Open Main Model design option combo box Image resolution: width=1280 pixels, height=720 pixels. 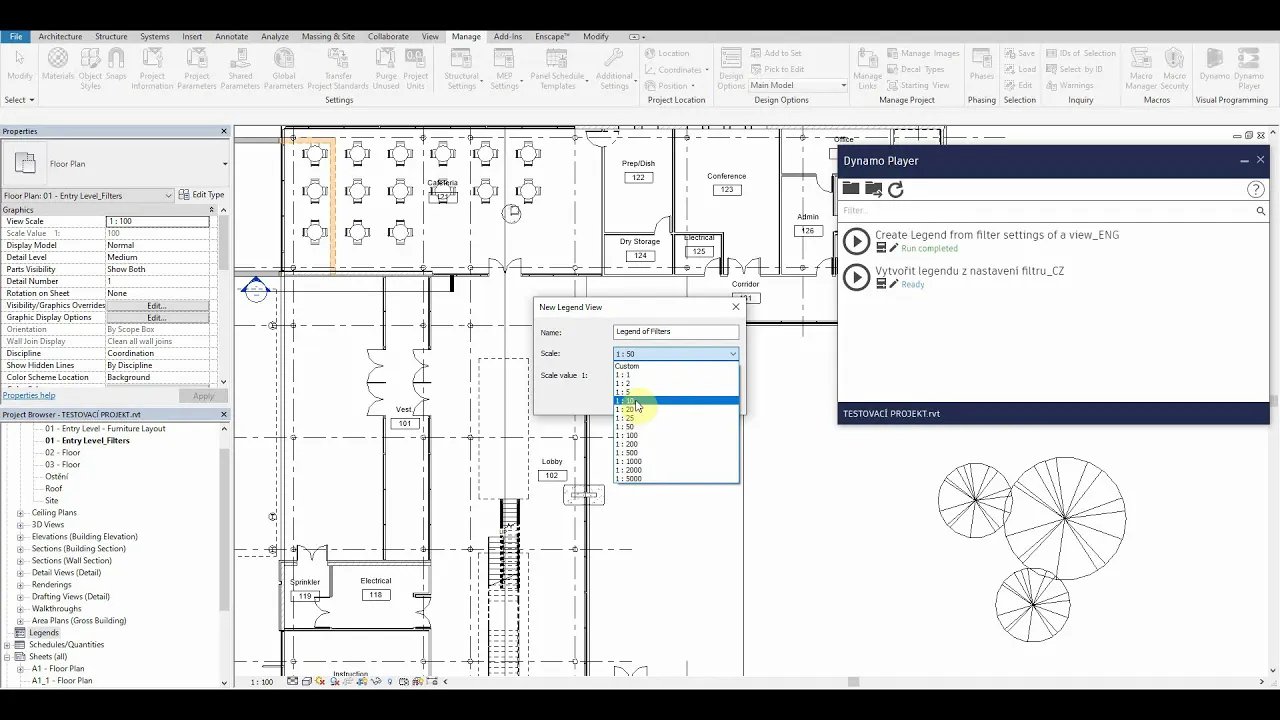coord(798,85)
